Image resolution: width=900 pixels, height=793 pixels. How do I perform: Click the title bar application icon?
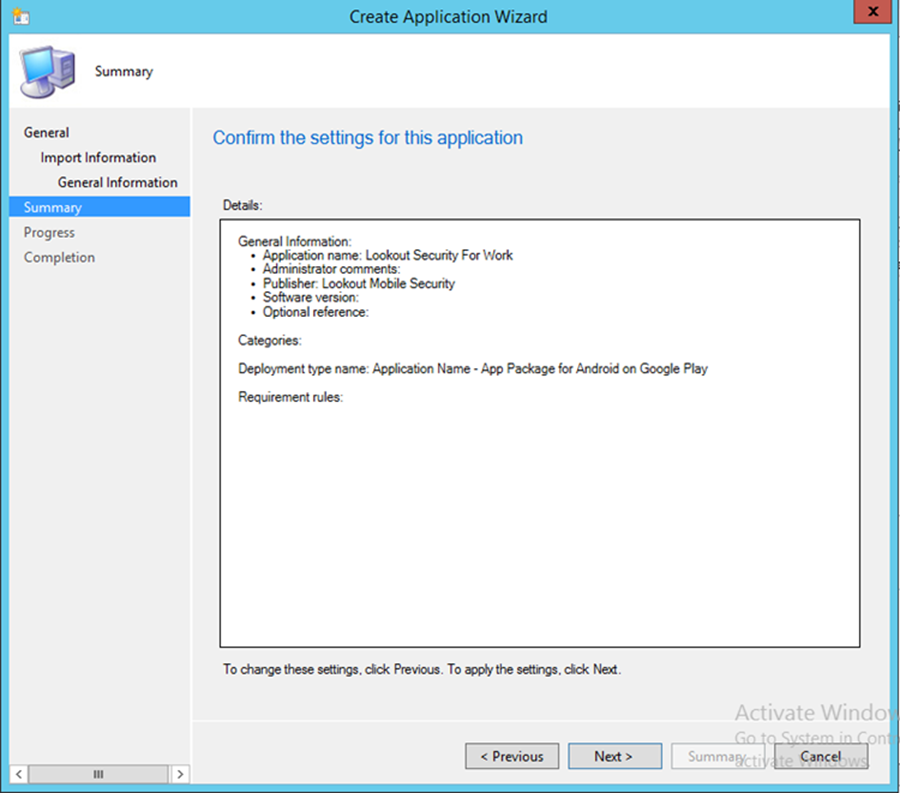(21, 16)
